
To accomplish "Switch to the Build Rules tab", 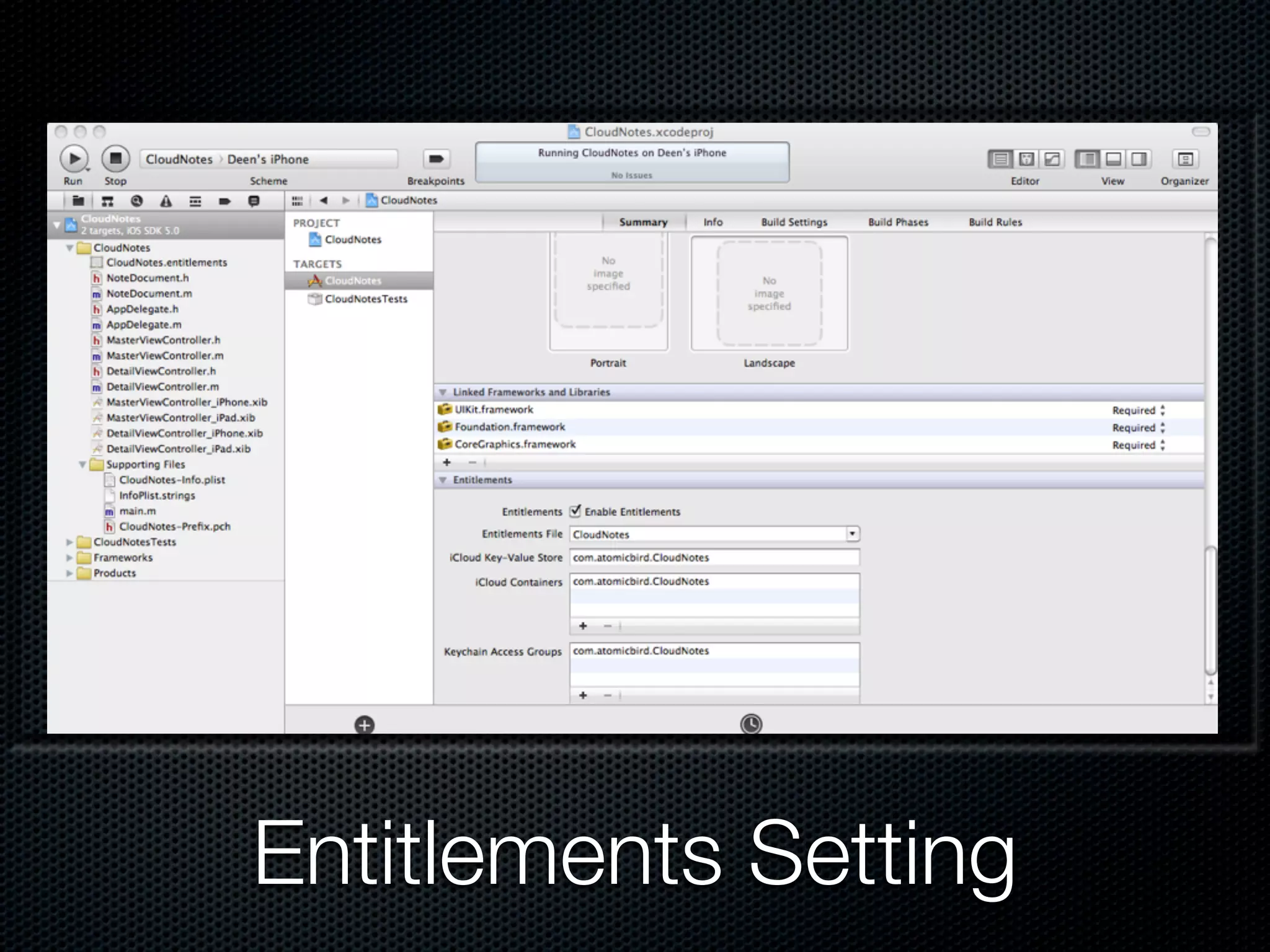I will [x=996, y=222].
